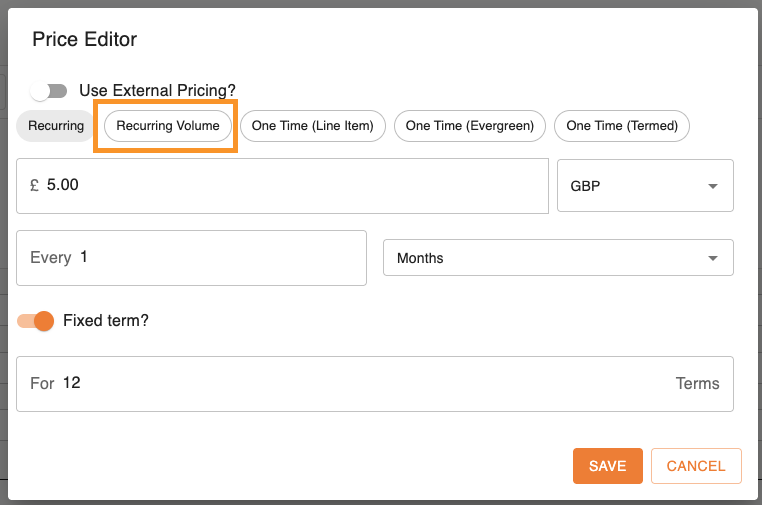Click the Fixed term label text
This screenshot has width=762, height=505.
pos(106,321)
